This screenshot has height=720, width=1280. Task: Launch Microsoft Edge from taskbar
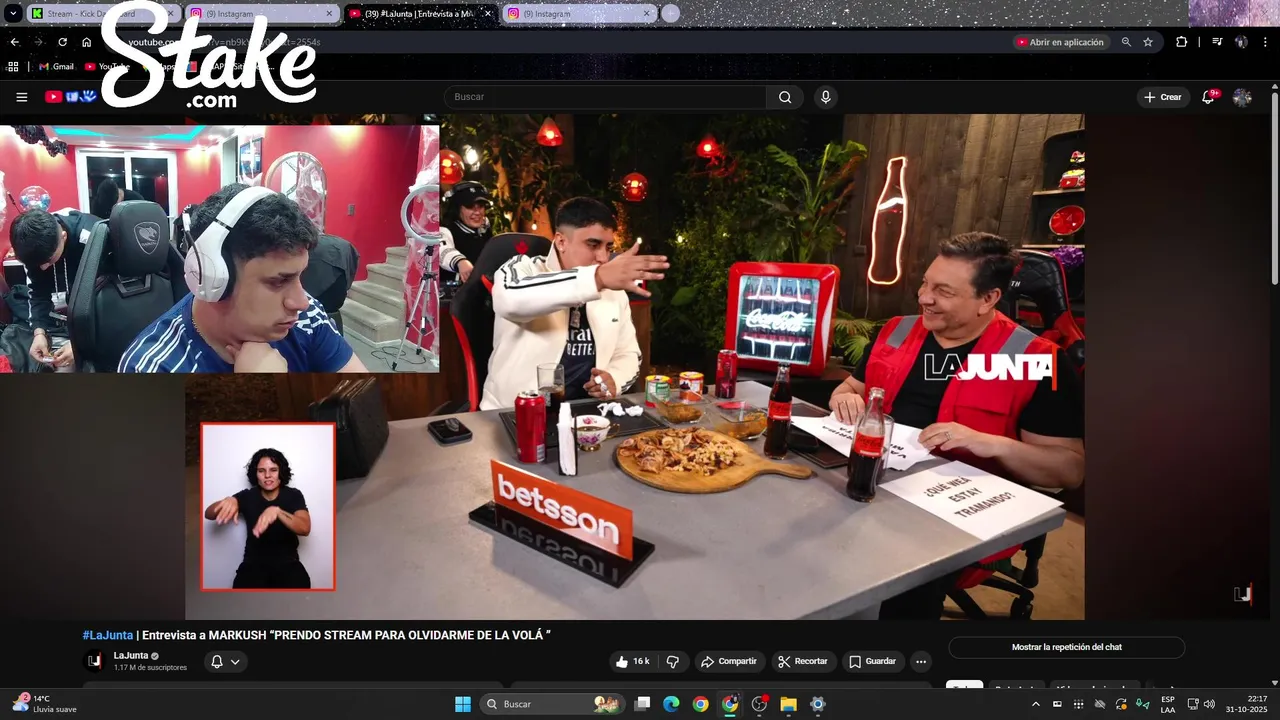tap(671, 704)
